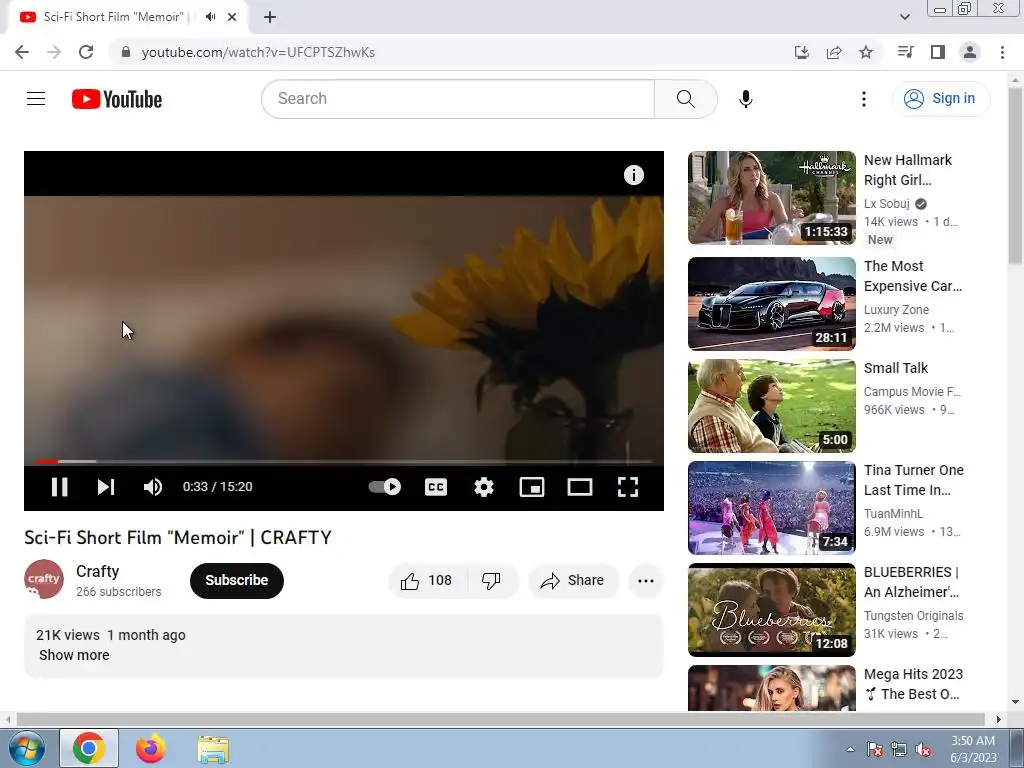Open The Most Expensive Car video title
1024x768 pixels.
pos(912,276)
